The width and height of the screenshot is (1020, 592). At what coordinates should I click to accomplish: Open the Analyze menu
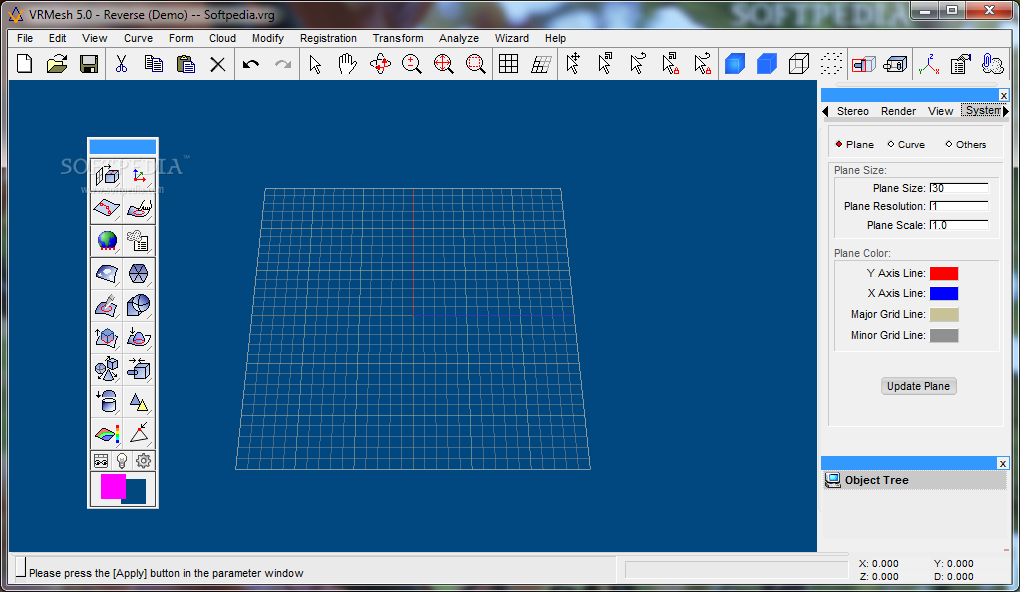tap(459, 38)
